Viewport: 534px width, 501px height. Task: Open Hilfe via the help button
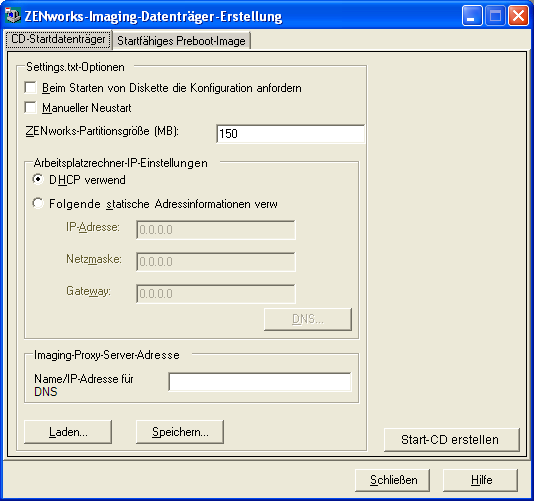coord(480,480)
